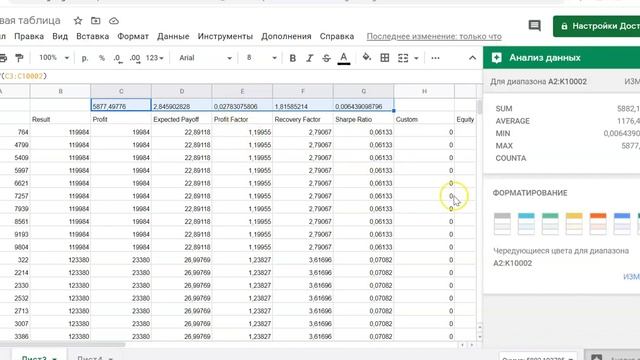Click the SUM row in analysis panel

(x=567, y=109)
